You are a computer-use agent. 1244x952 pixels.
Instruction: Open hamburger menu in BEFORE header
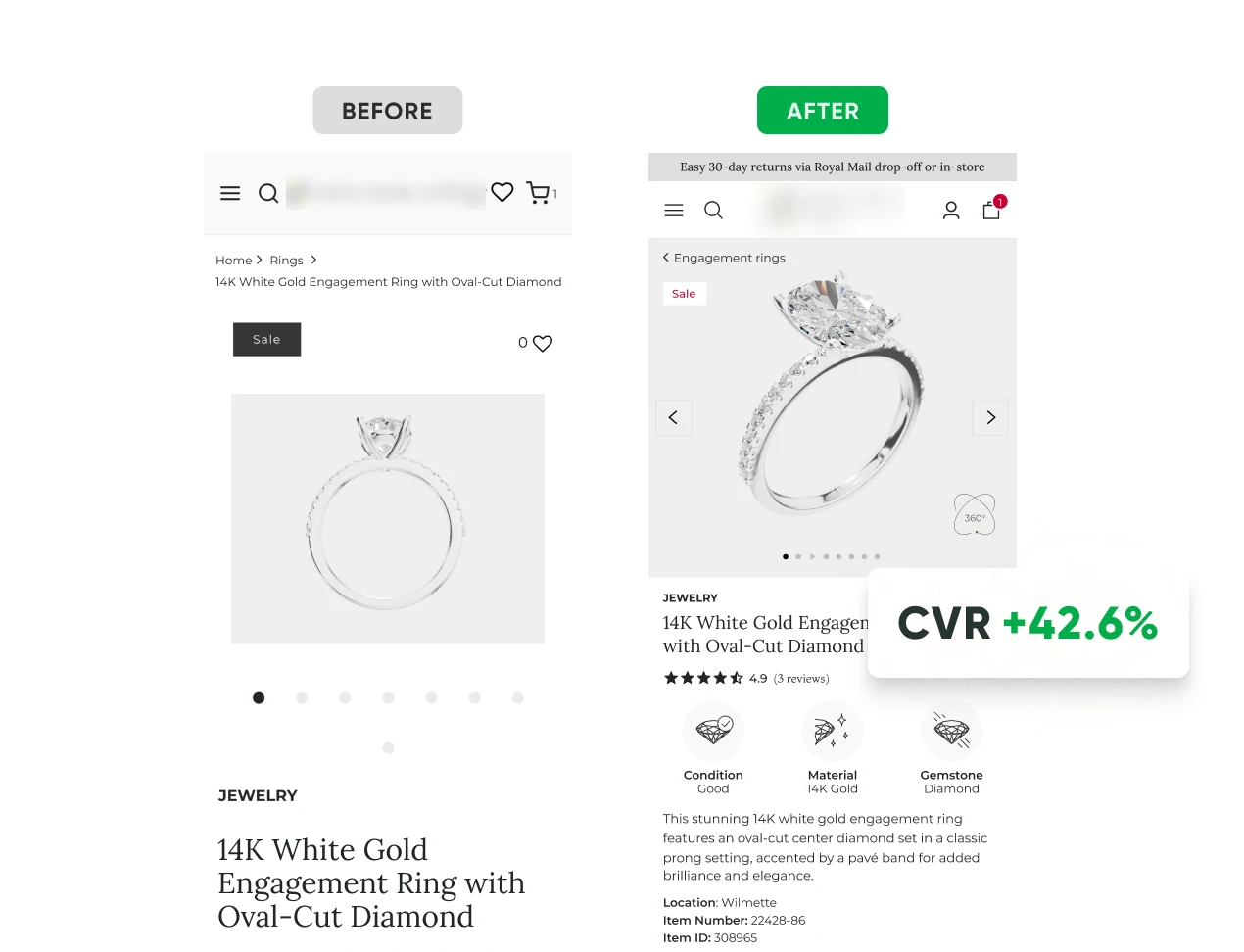point(230,193)
